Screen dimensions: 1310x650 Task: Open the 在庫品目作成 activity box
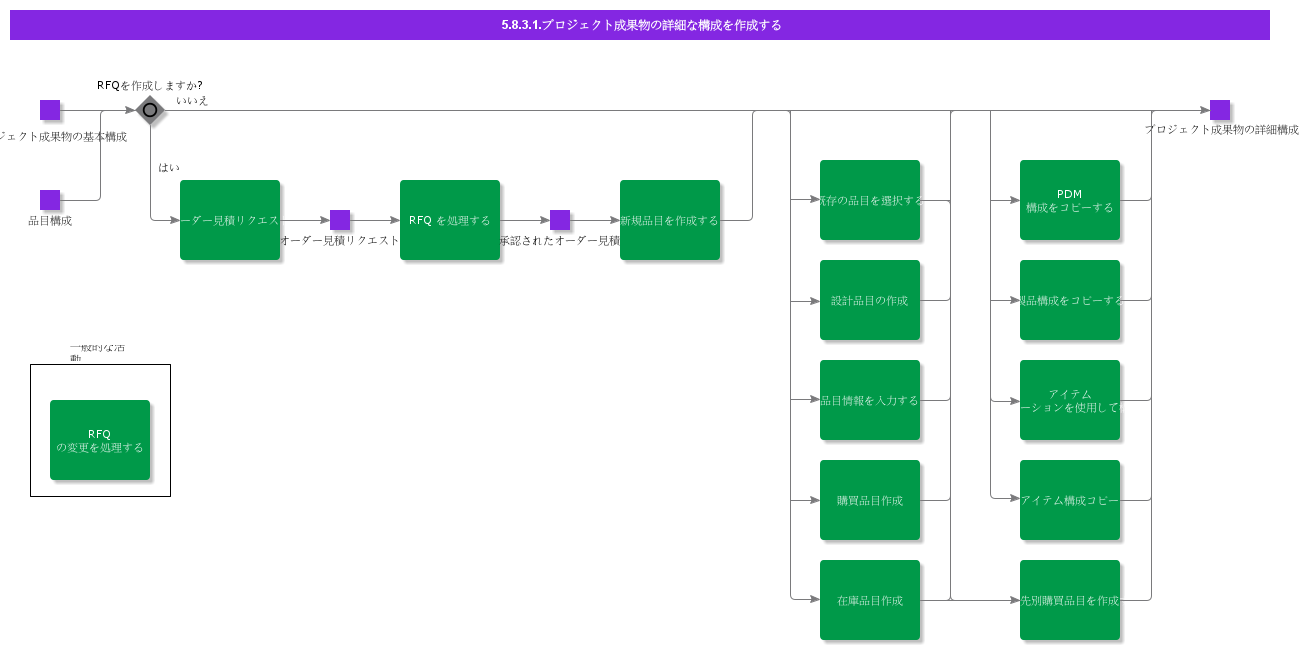click(870, 600)
